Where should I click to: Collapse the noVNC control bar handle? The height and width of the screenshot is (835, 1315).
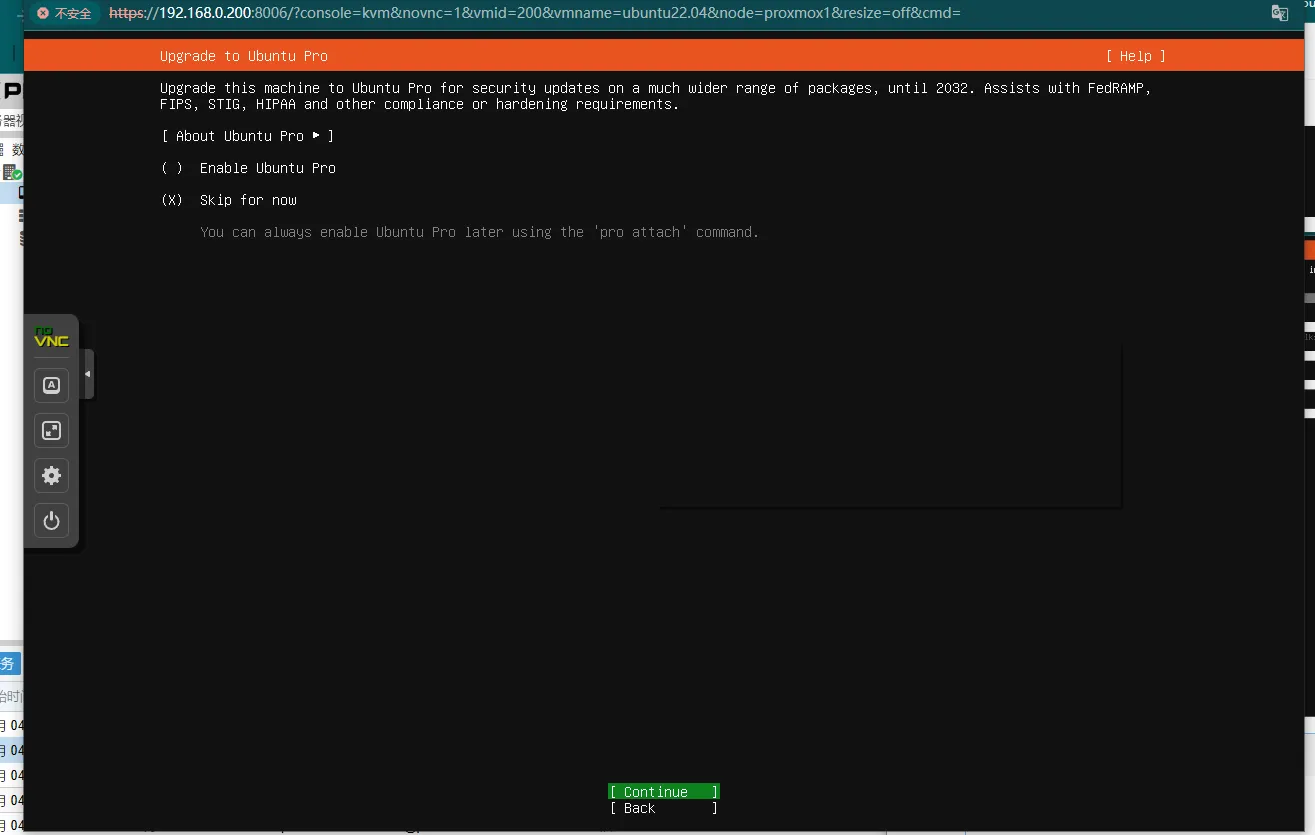click(x=88, y=374)
